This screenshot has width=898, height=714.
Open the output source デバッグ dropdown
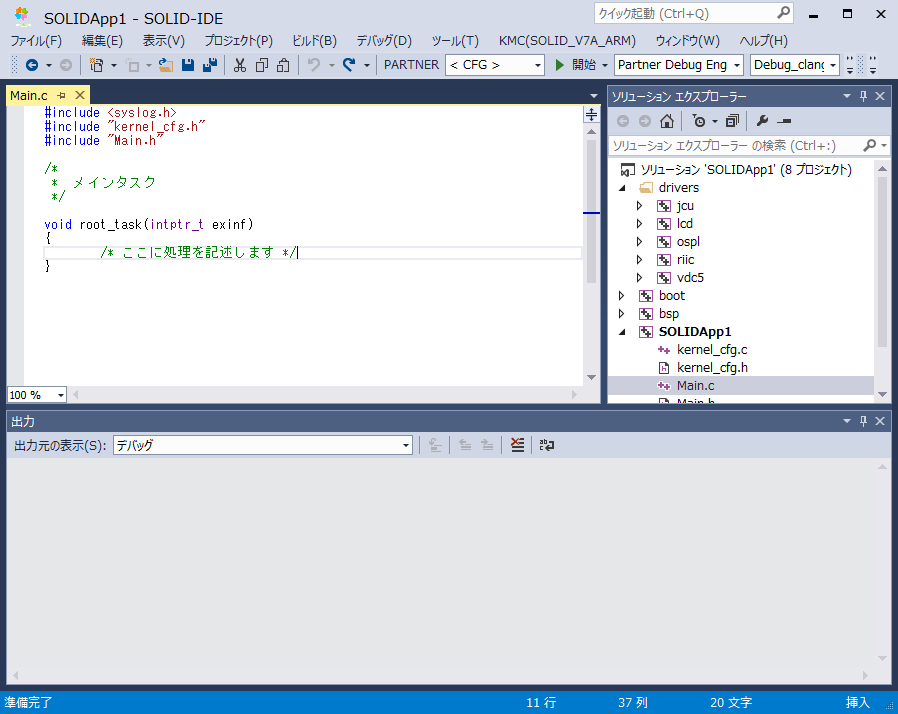pyautogui.click(x=263, y=445)
